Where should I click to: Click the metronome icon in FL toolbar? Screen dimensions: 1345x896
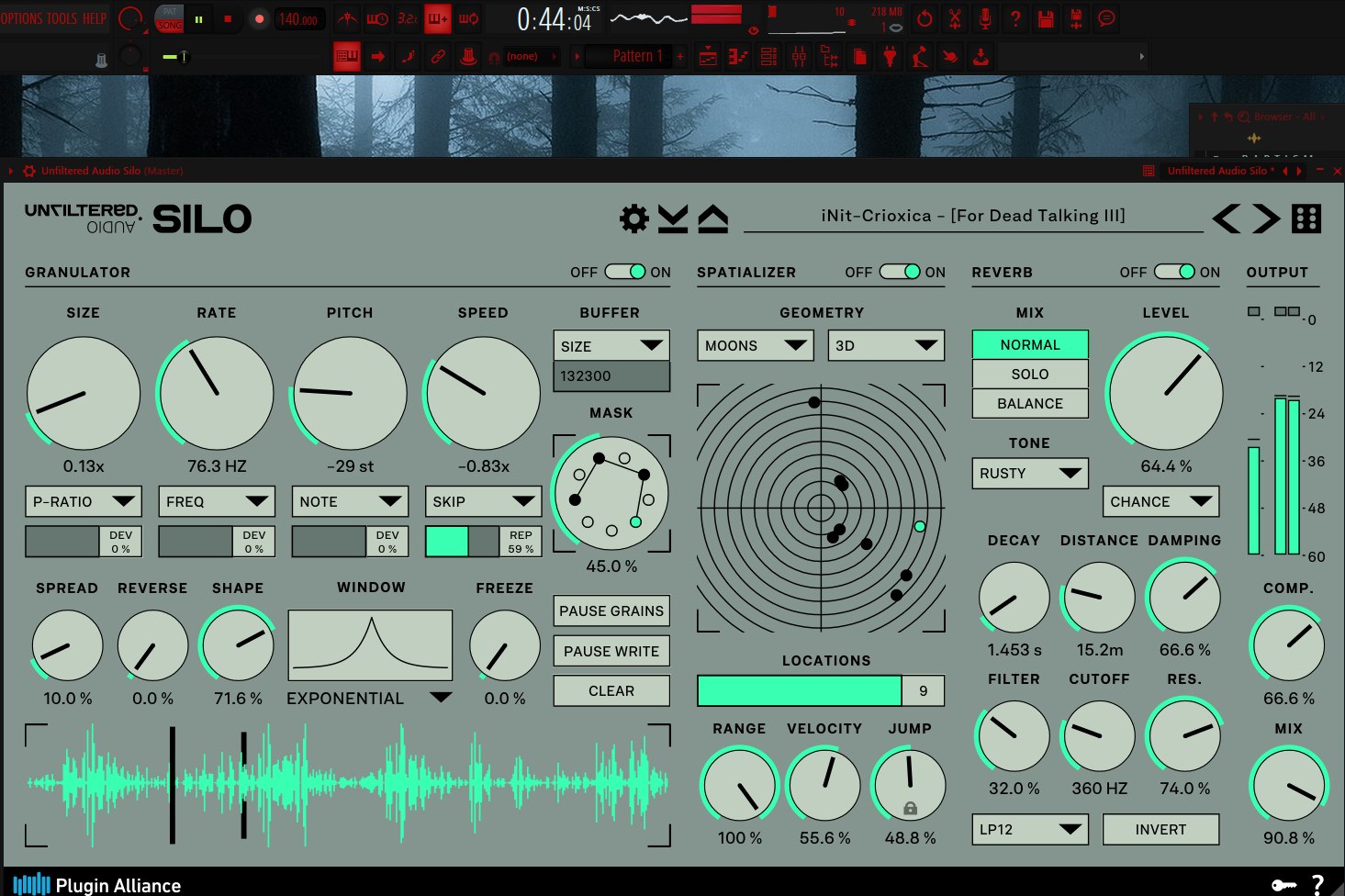[347, 18]
